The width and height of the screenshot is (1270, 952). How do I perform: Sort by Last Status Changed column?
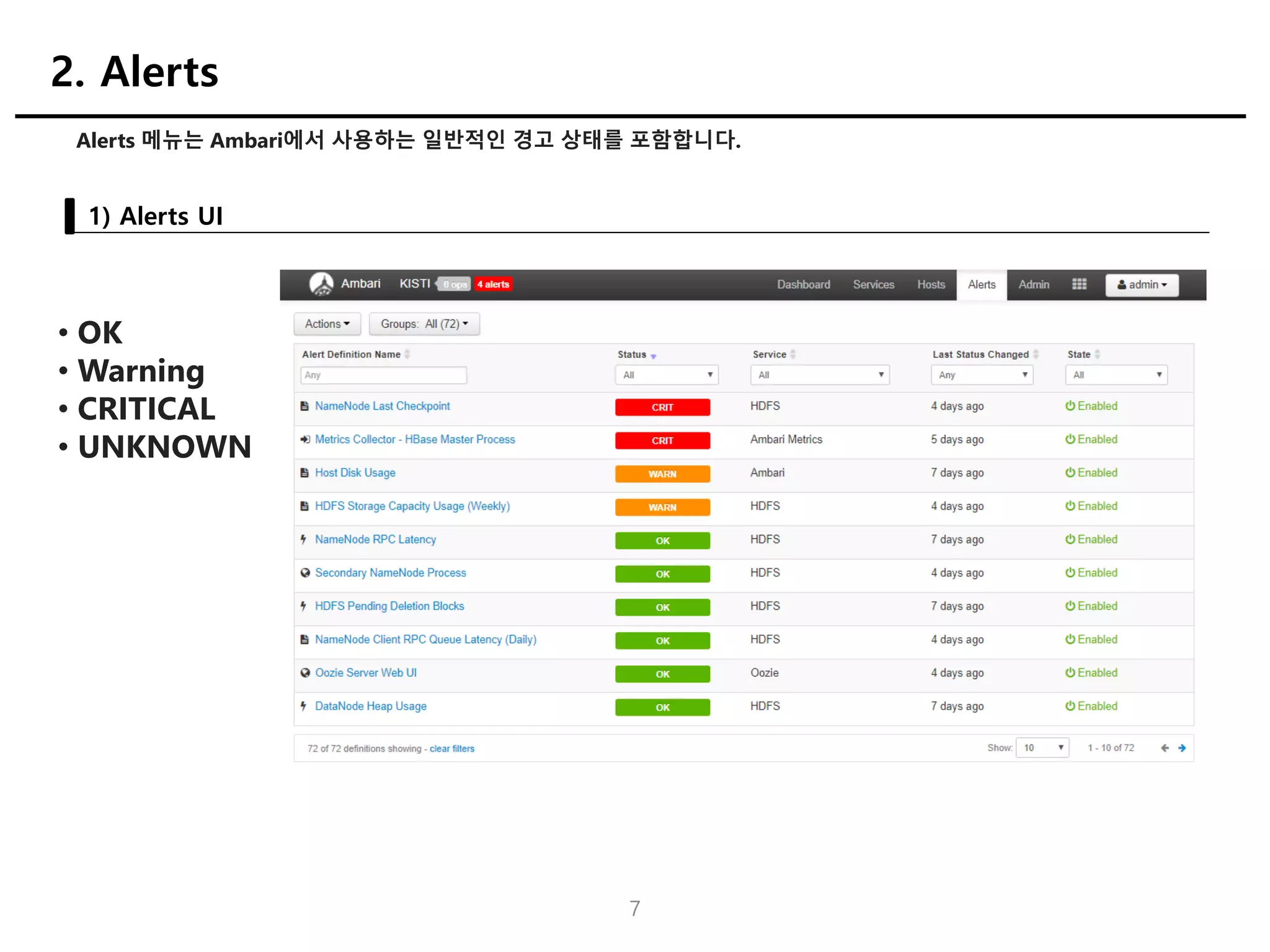click(1036, 355)
